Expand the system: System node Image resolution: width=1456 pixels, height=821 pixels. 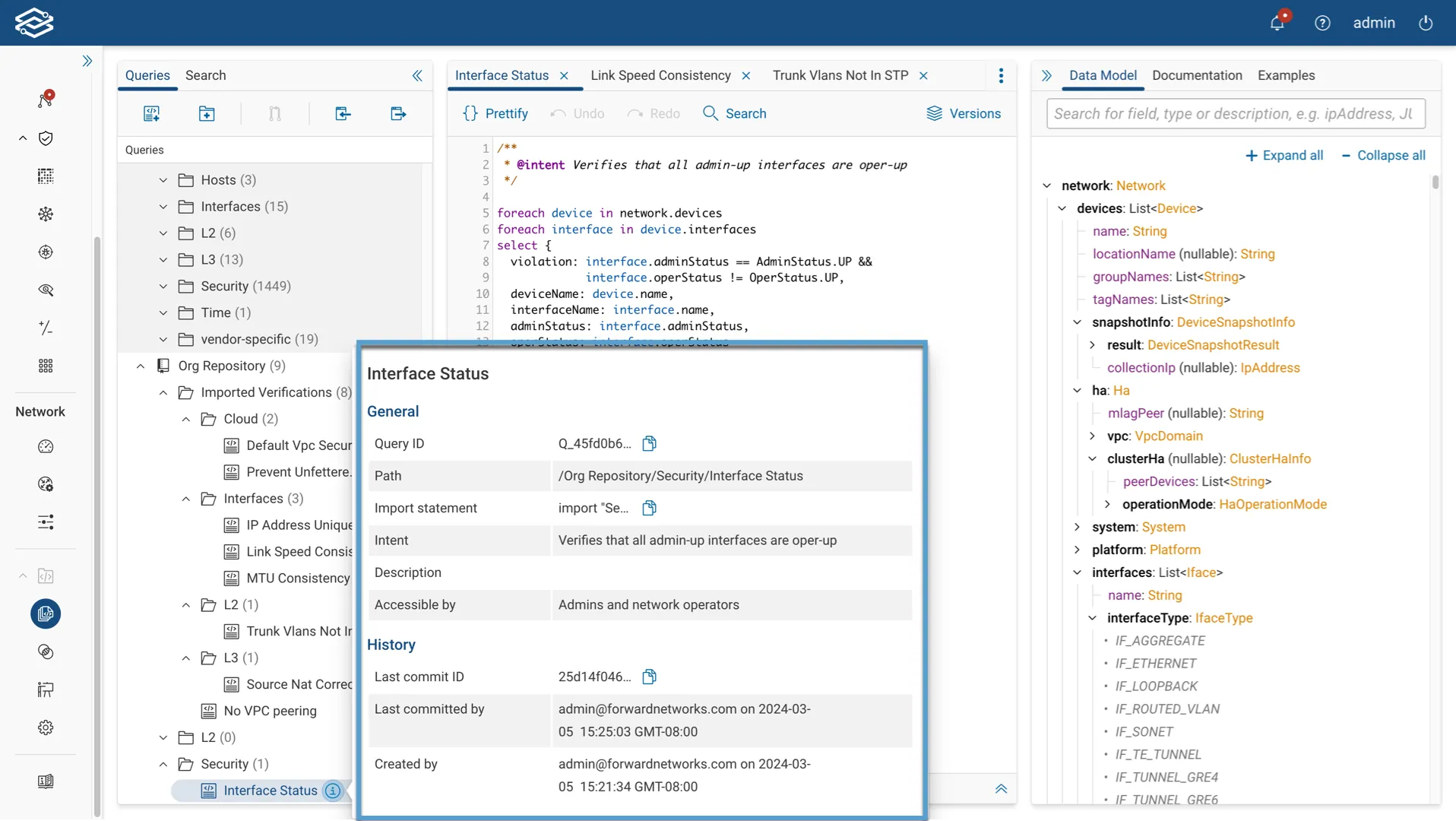point(1077,527)
